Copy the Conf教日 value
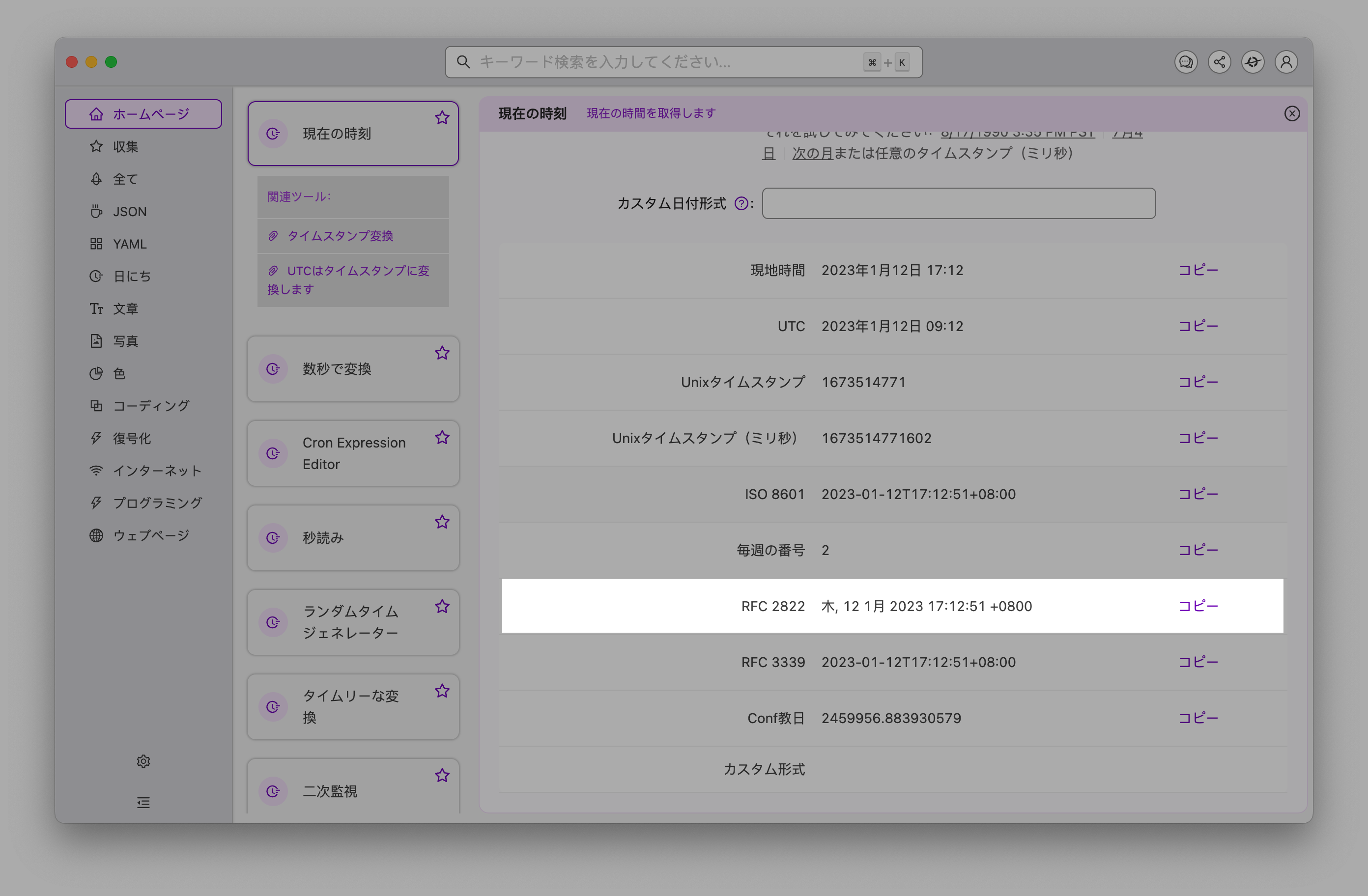1368x896 pixels. click(x=1198, y=718)
